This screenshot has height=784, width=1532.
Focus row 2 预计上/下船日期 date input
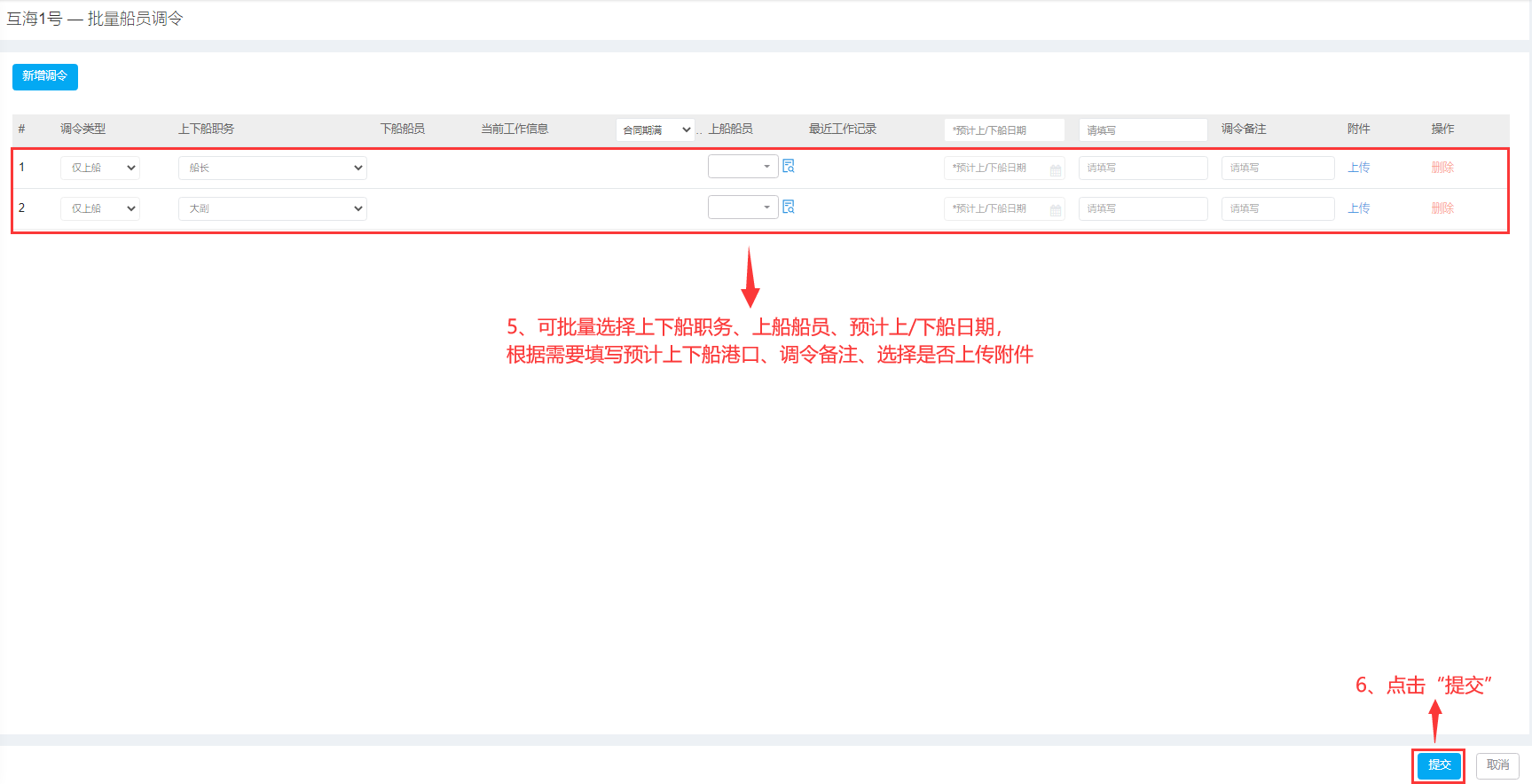coord(1004,208)
